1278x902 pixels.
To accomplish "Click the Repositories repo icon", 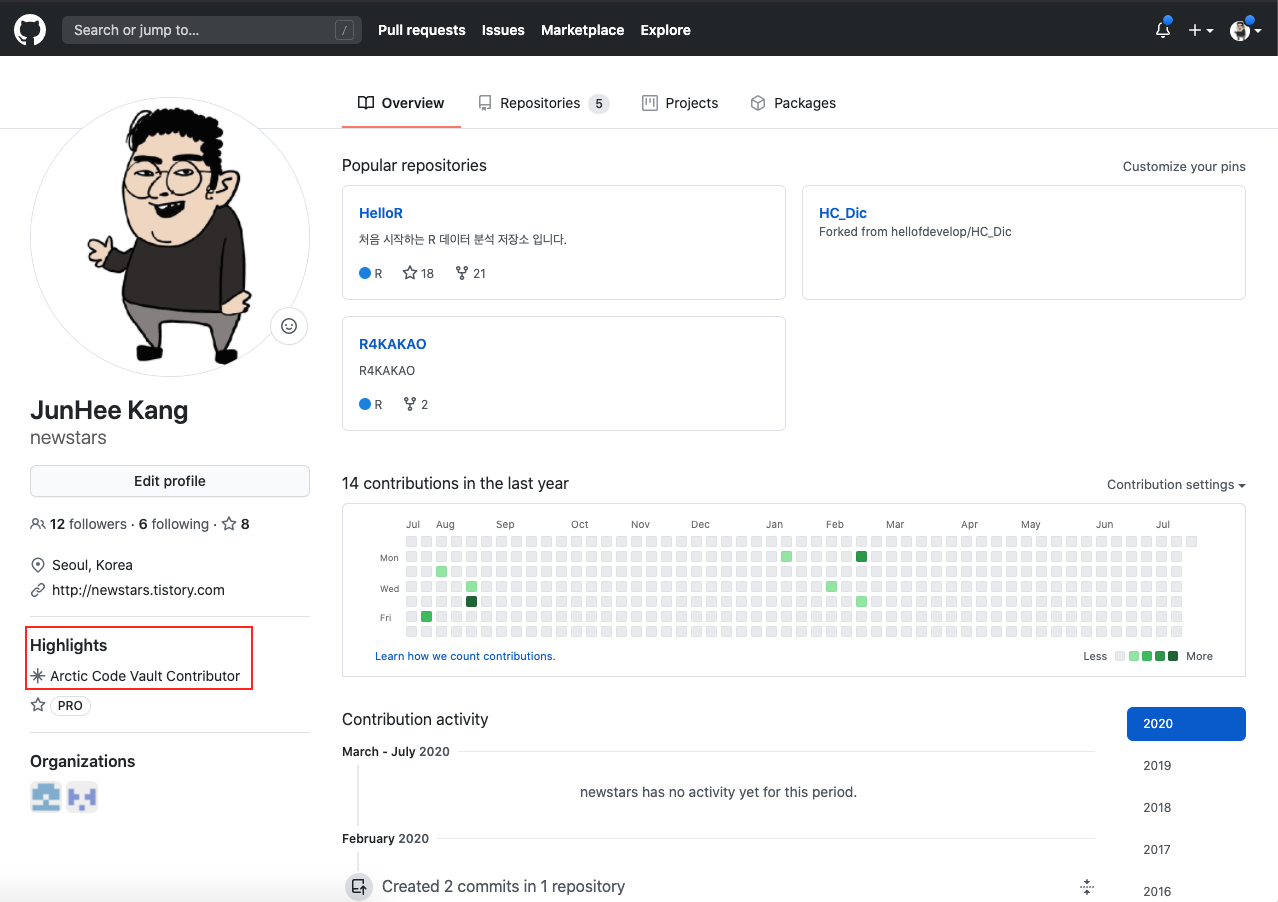I will pos(485,103).
